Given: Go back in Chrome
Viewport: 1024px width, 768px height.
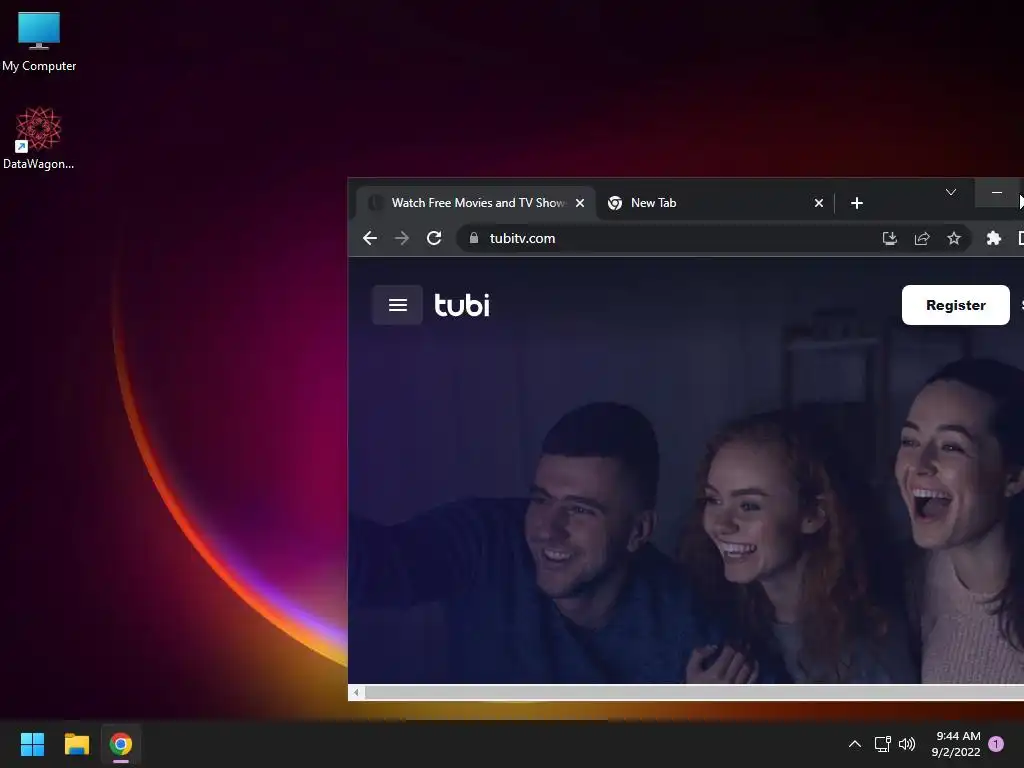Looking at the screenshot, I should 370,238.
